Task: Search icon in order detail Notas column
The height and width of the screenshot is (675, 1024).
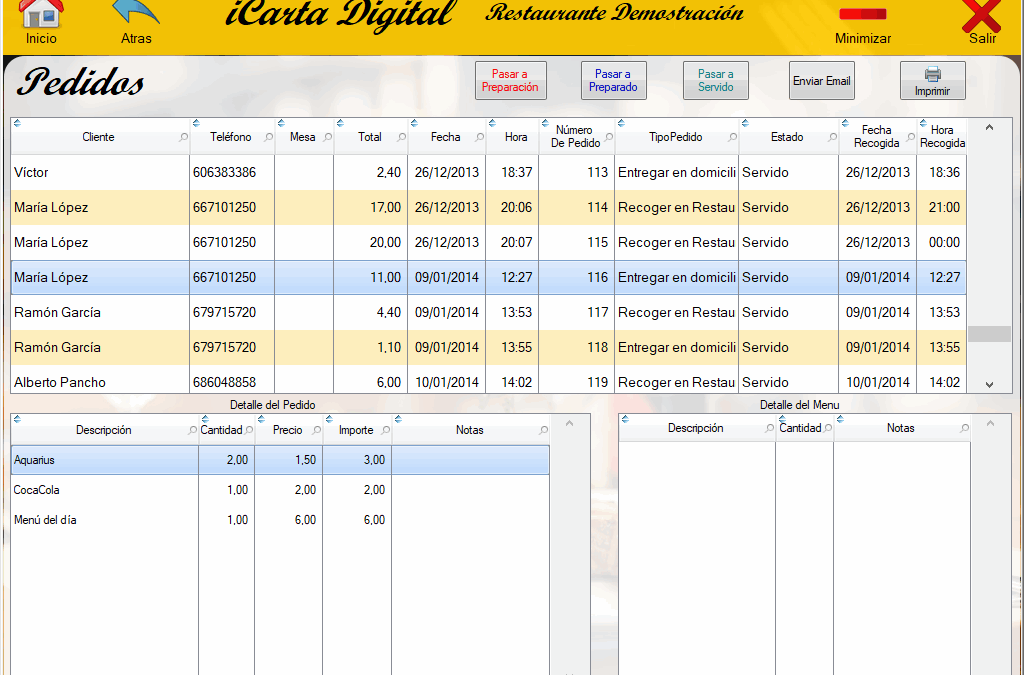Action: [x=543, y=430]
